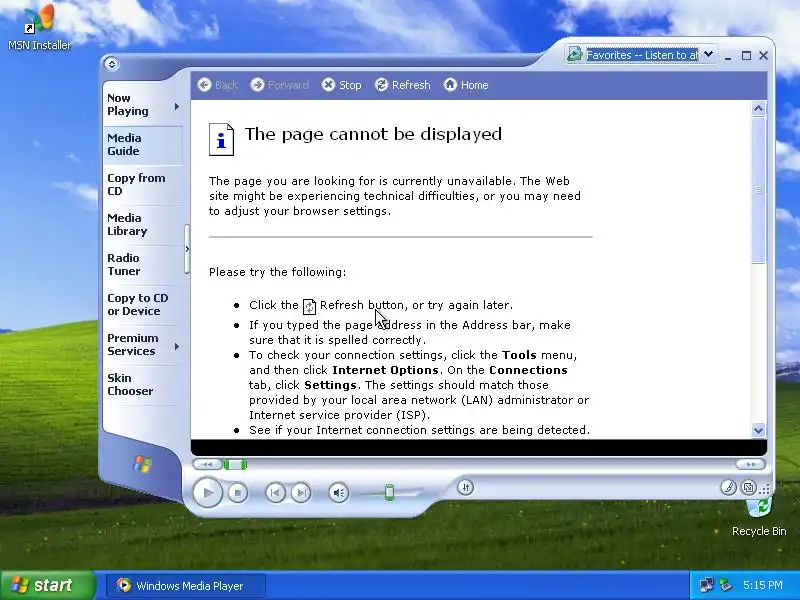Stop loading the Media Guide page
Screen dimensions: 800x600
click(x=341, y=85)
